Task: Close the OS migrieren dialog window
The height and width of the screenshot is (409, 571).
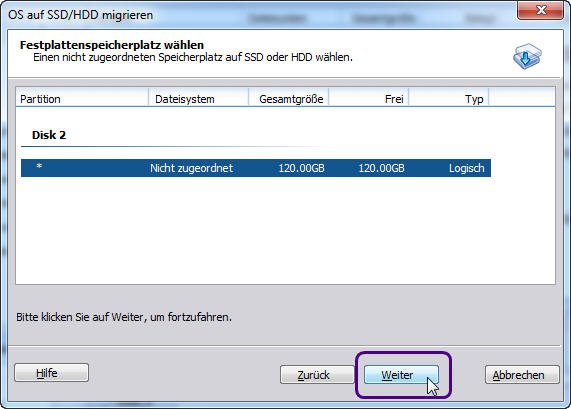Action: pyautogui.click(x=540, y=10)
